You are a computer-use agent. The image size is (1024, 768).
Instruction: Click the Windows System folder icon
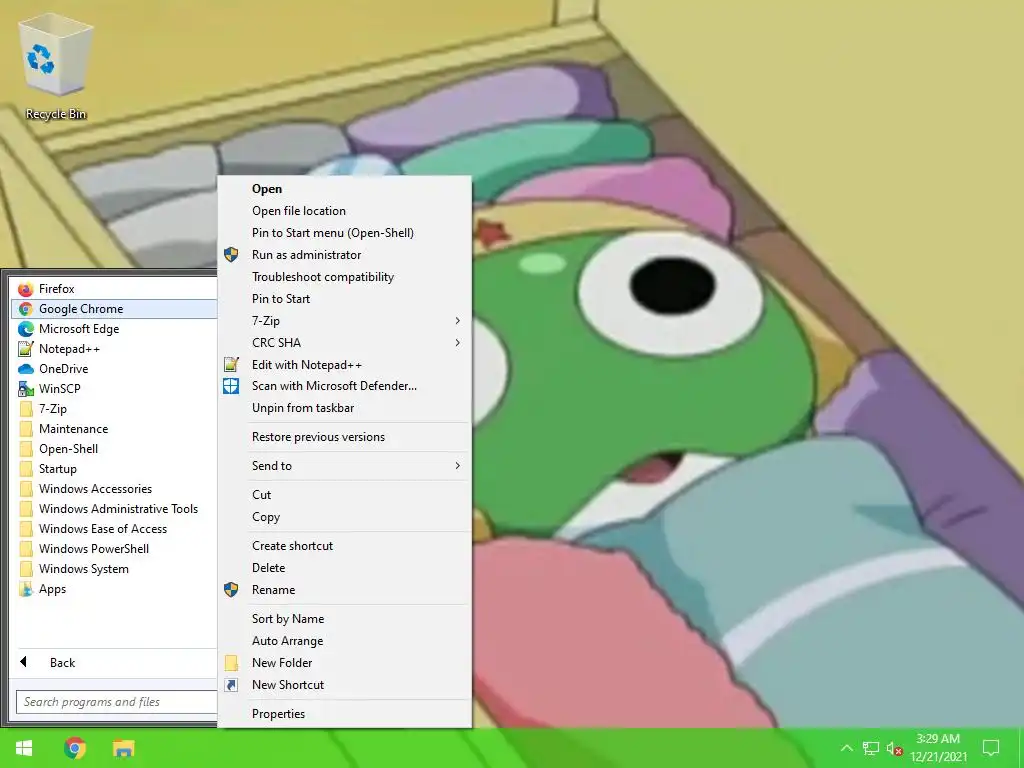pos(25,569)
